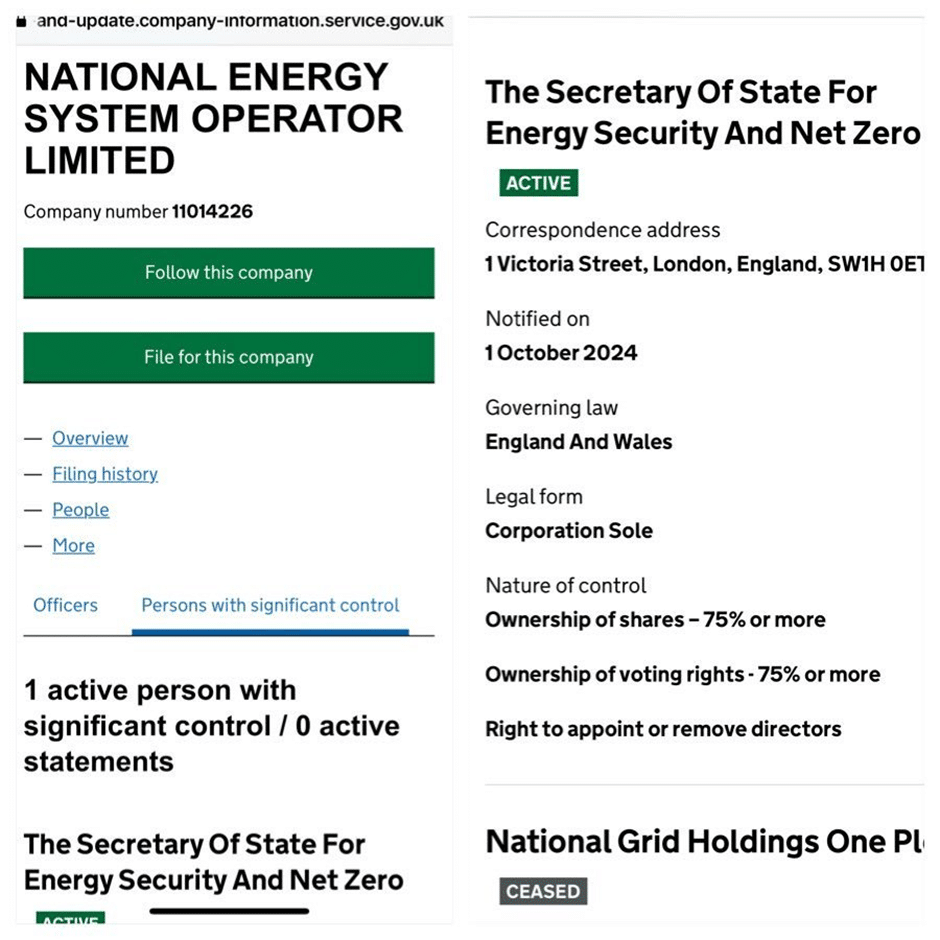Click the grey CEASED status badge
The height and width of the screenshot is (940, 940).
[543, 891]
